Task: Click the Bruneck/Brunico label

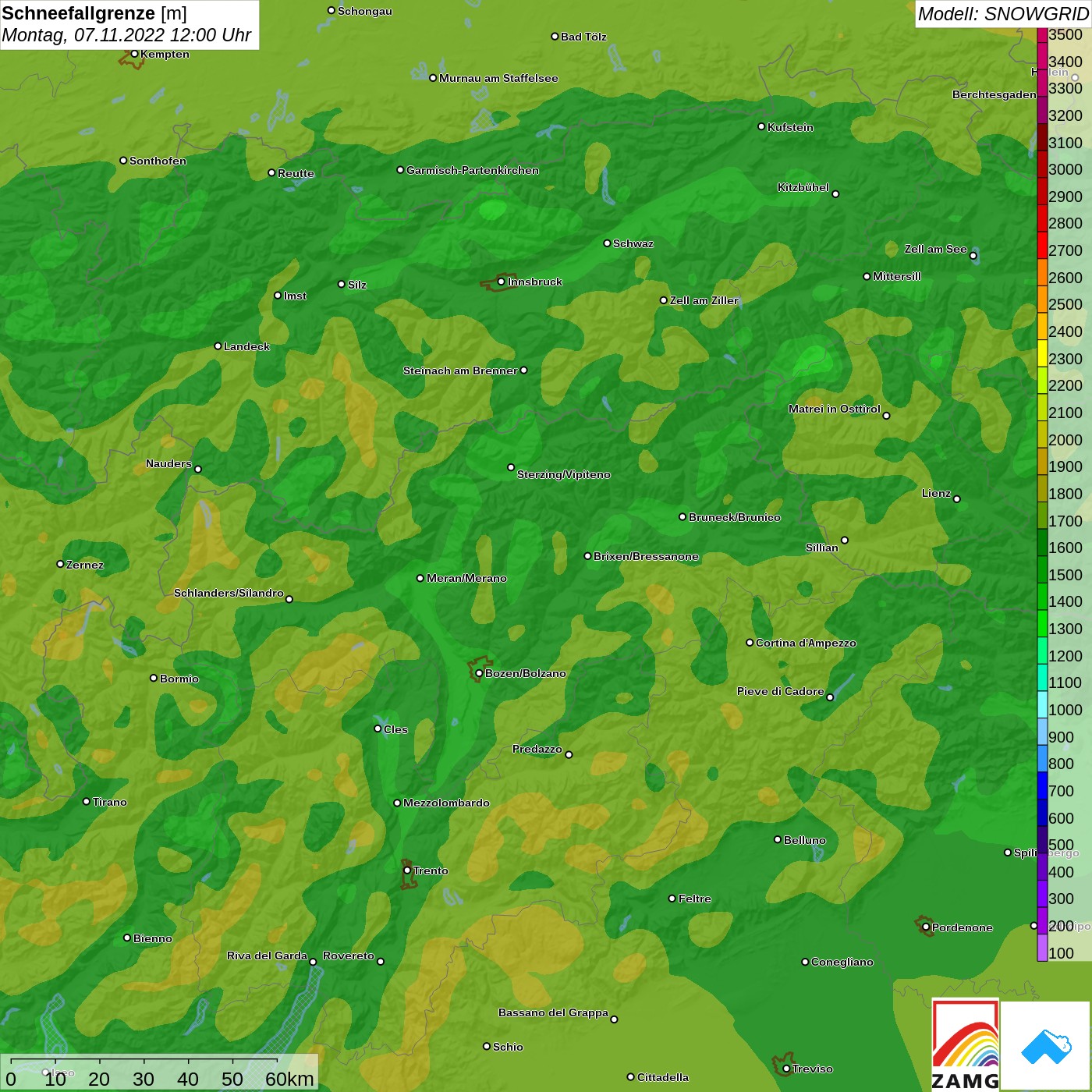Action: point(734,517)
